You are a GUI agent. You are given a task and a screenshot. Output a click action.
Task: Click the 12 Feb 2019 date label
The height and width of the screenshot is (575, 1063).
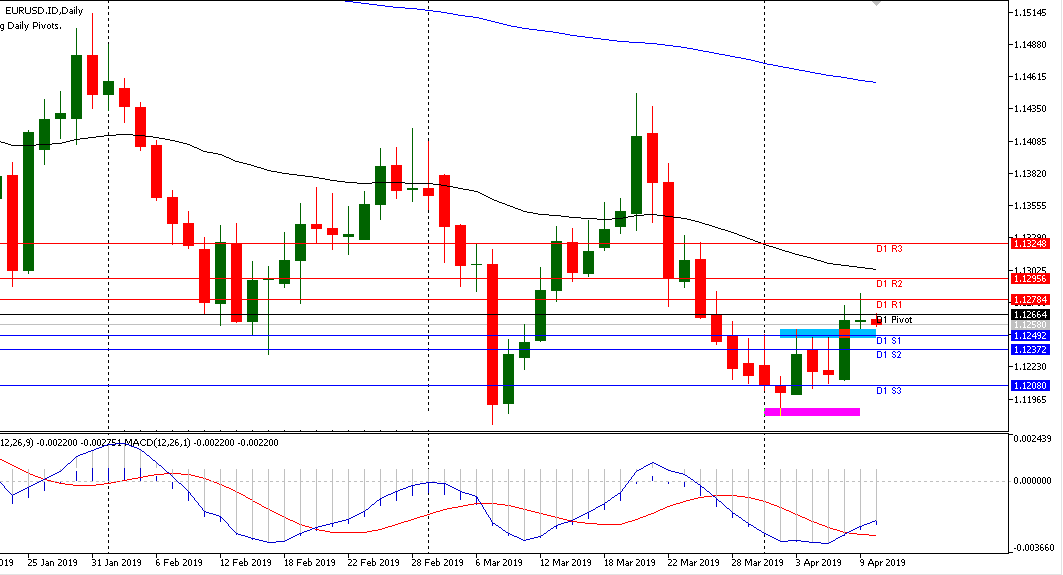245,563
